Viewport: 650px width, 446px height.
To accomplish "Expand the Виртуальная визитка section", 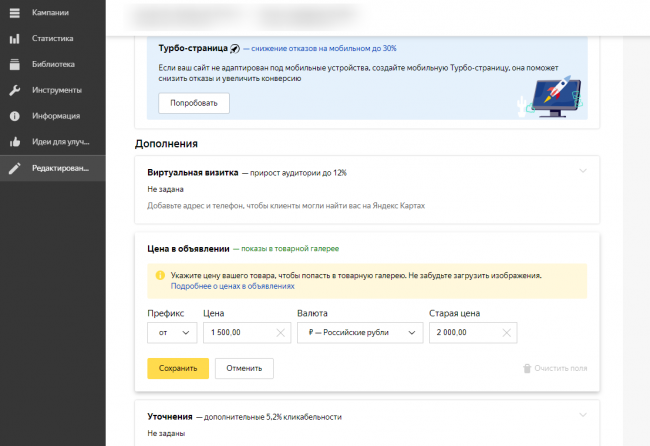I will coord(583,171).
